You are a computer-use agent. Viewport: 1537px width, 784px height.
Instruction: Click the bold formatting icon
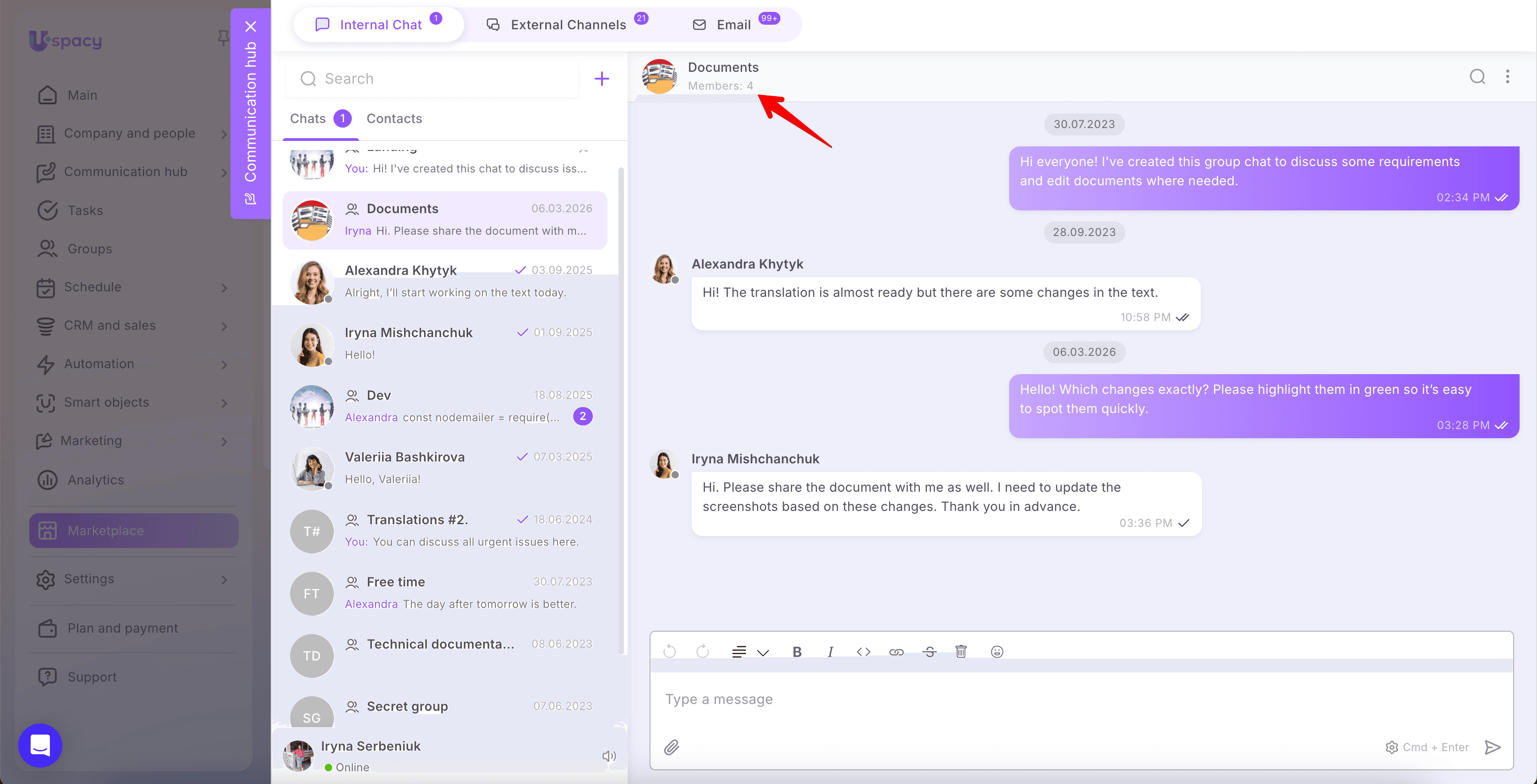796,651
